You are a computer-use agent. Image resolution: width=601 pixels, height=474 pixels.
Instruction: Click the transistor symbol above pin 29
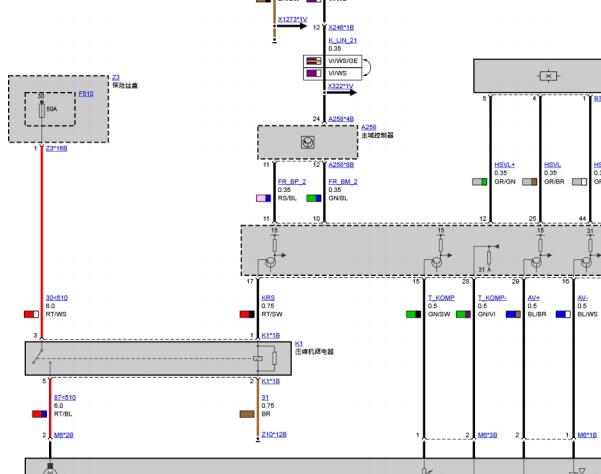[x=536, y=262]
